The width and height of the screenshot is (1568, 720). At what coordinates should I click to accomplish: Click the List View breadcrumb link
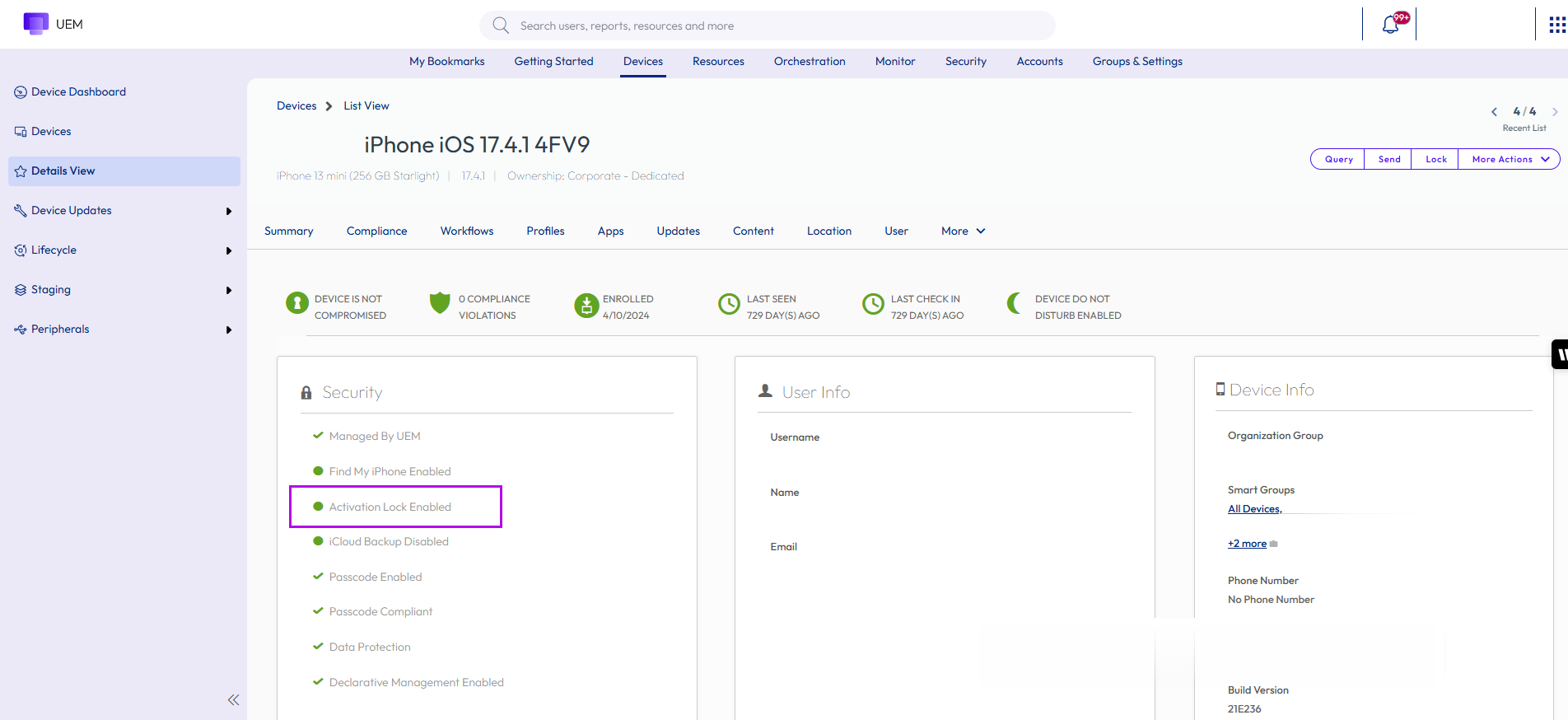point(366,106)
